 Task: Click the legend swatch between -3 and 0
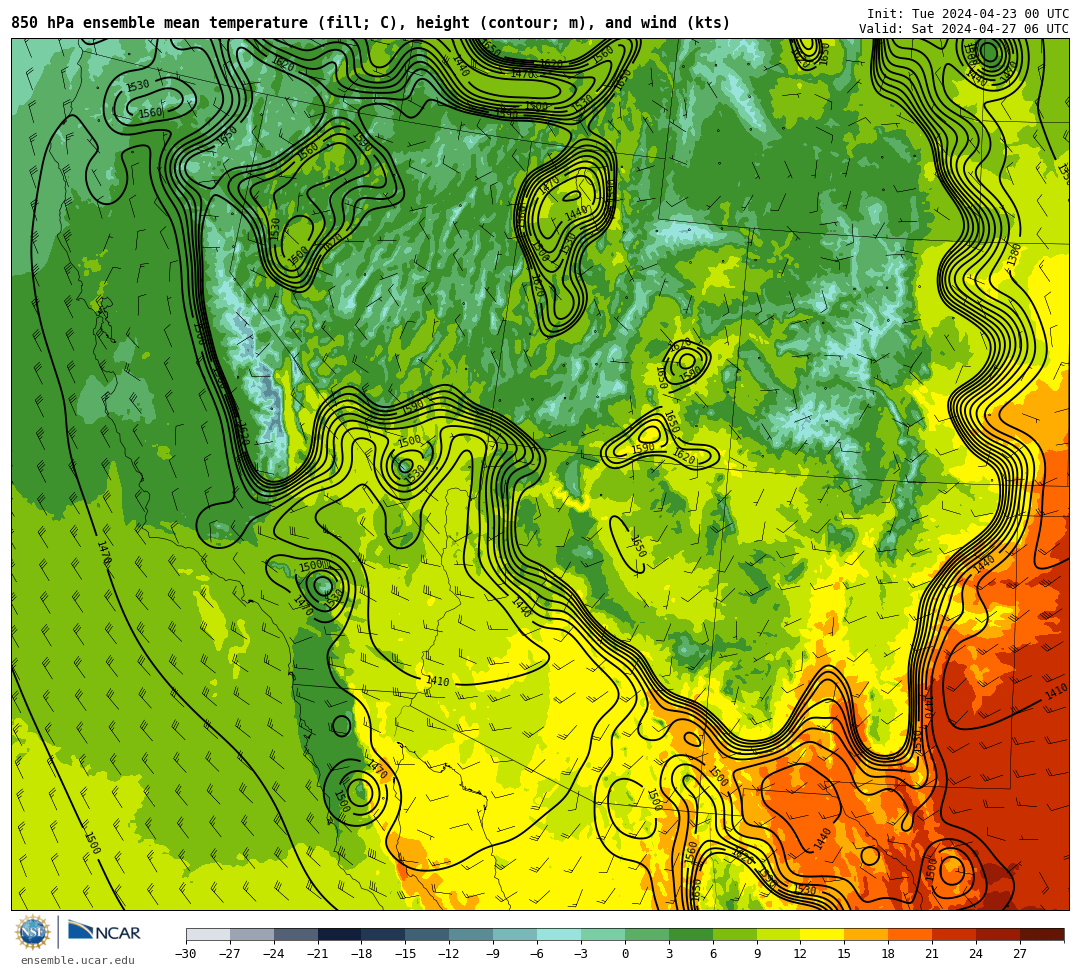[603, 934]
